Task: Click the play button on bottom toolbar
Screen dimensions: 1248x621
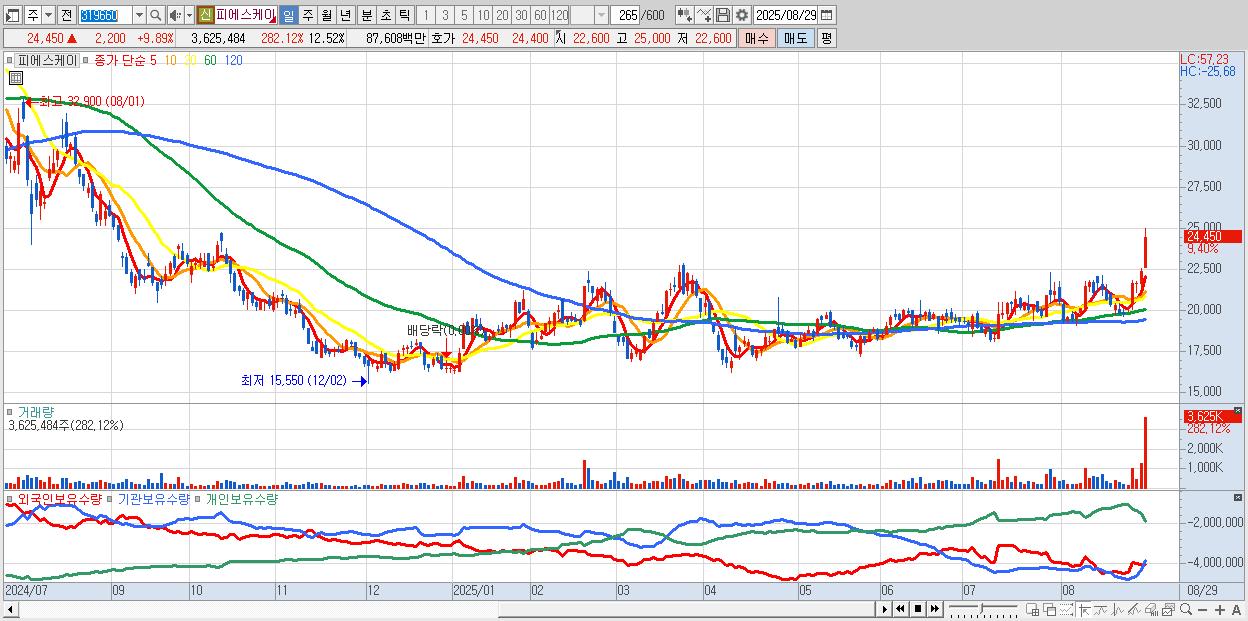Action: pyautogui.click(x=884, y=610)
